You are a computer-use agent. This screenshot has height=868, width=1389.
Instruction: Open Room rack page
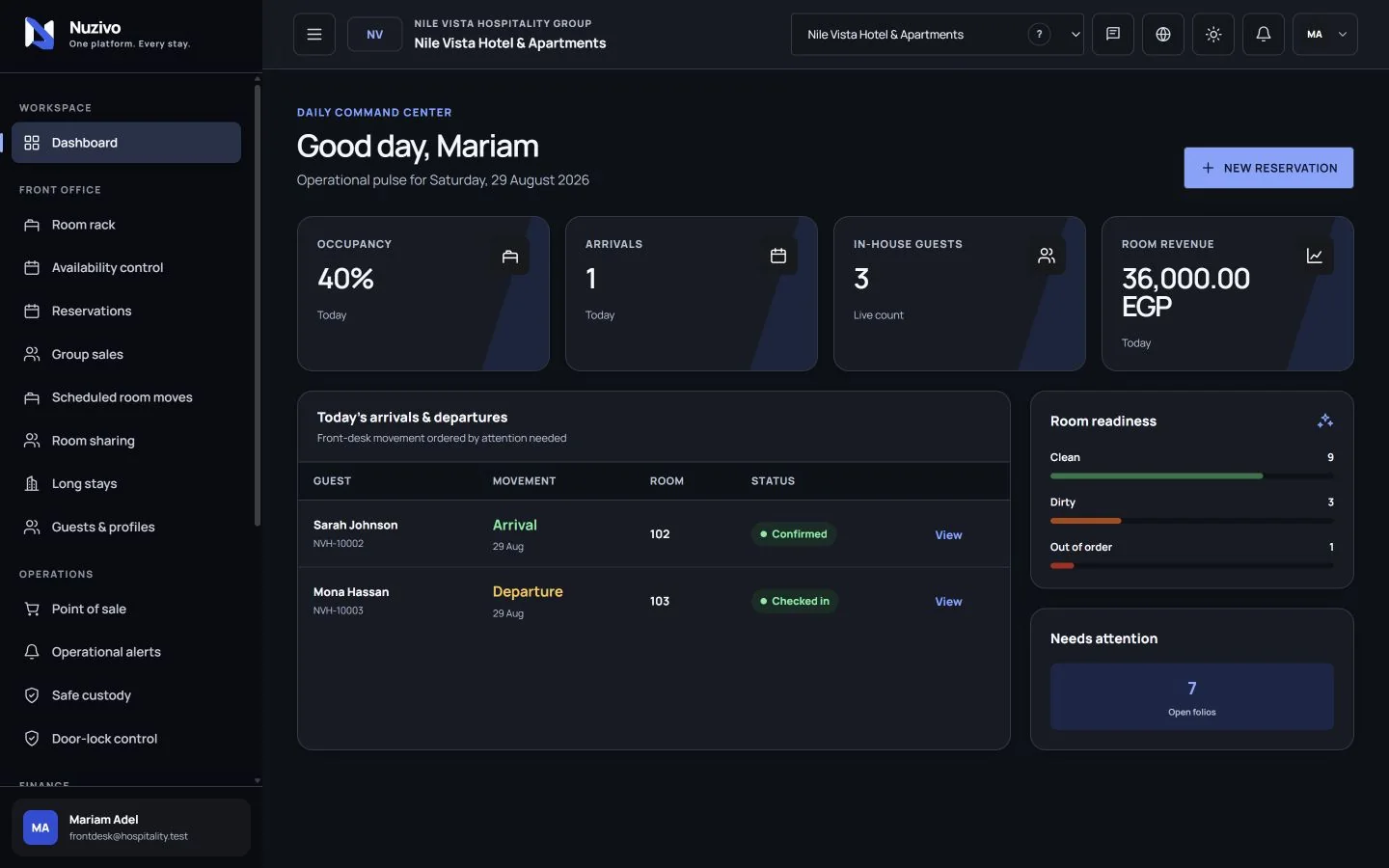click(126, 225)
